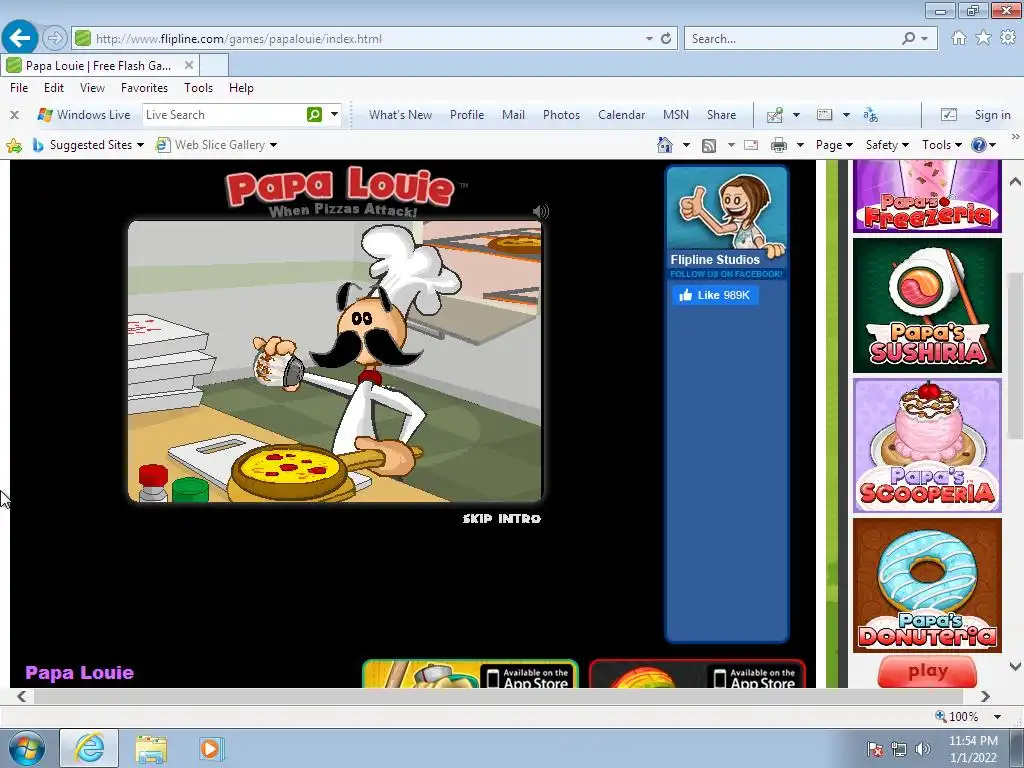Open Papa's Scooperia game thumbnail
This screenshot has width=1024, height=768.
927,445
